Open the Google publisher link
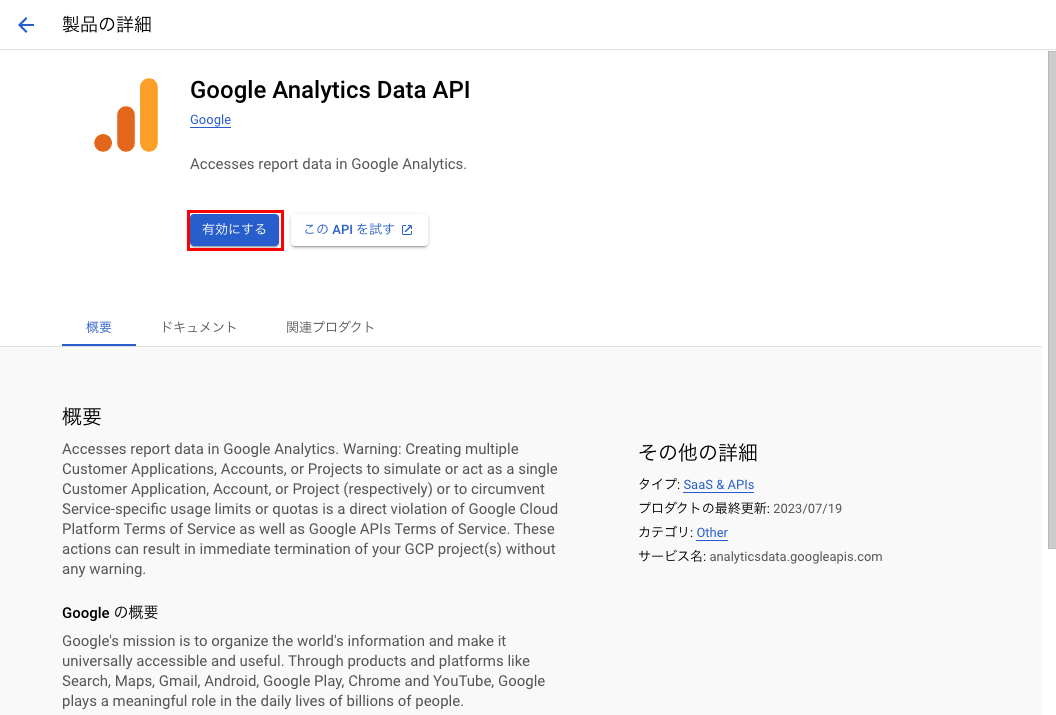 click(x=210, y=120)
